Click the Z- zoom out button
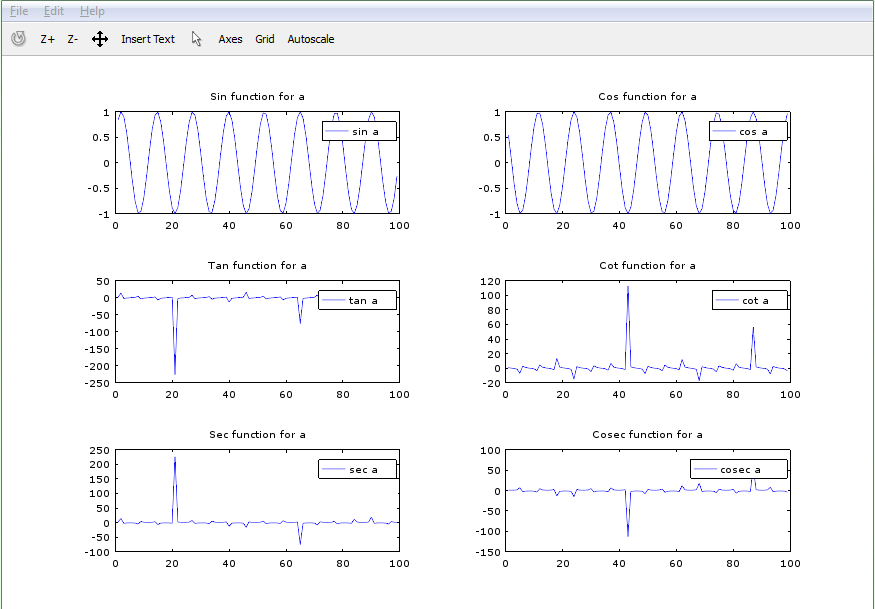The image size is (875, 609). [x=73, y=39]
